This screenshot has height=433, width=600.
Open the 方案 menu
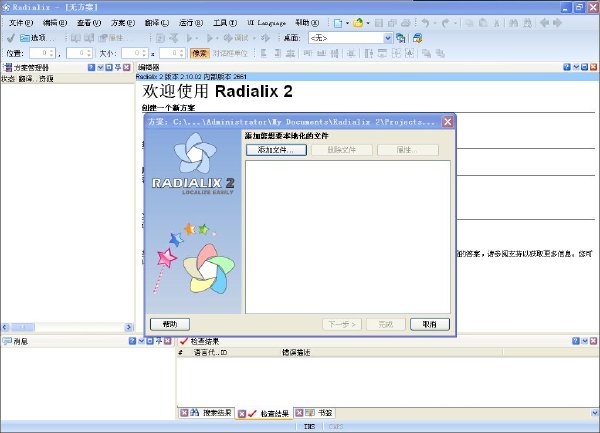coord(123,23)
